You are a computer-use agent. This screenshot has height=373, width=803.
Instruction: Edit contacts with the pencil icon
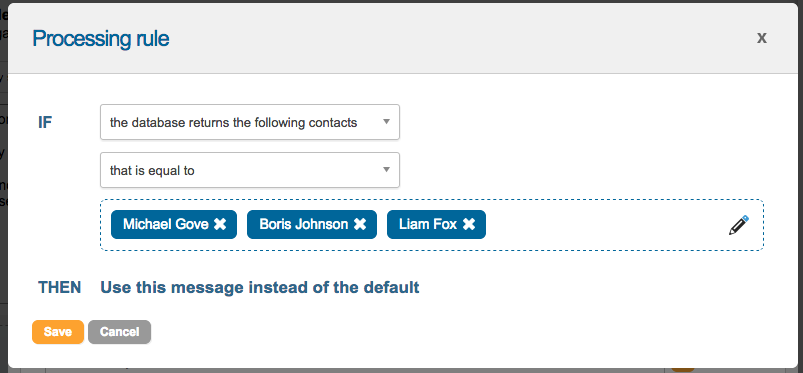coord(738,225)
